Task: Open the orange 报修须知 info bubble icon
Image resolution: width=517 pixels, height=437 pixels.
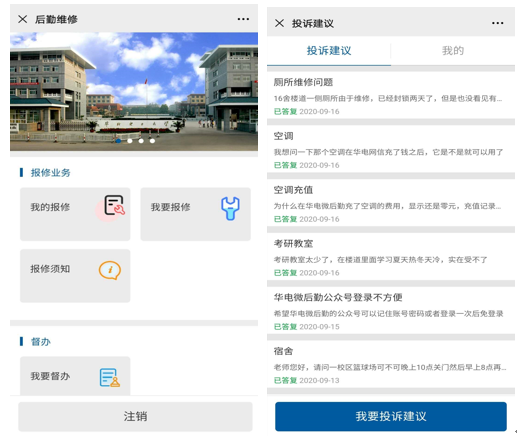Action: tap(110, 270)
